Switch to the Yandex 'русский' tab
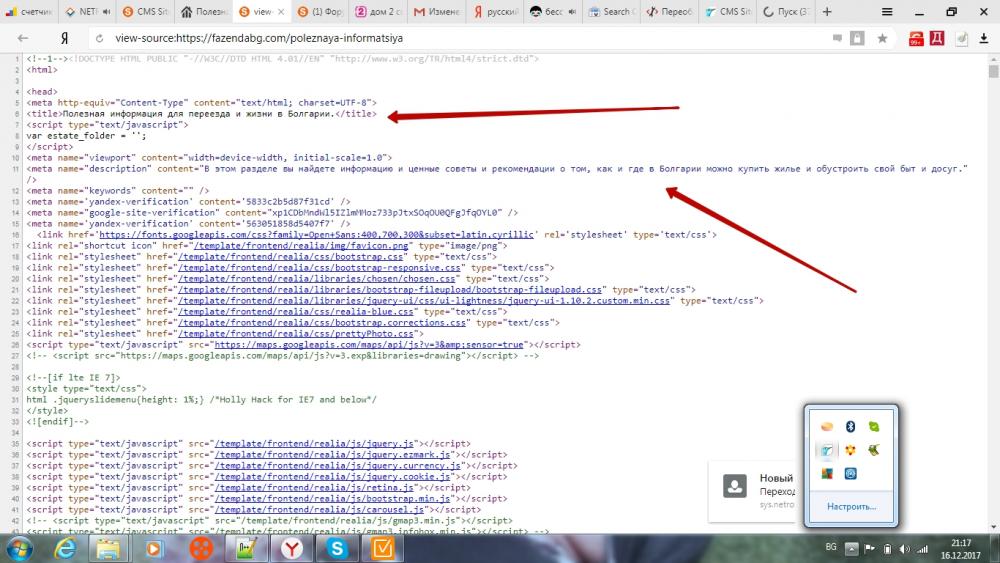 tap(495, 11)
